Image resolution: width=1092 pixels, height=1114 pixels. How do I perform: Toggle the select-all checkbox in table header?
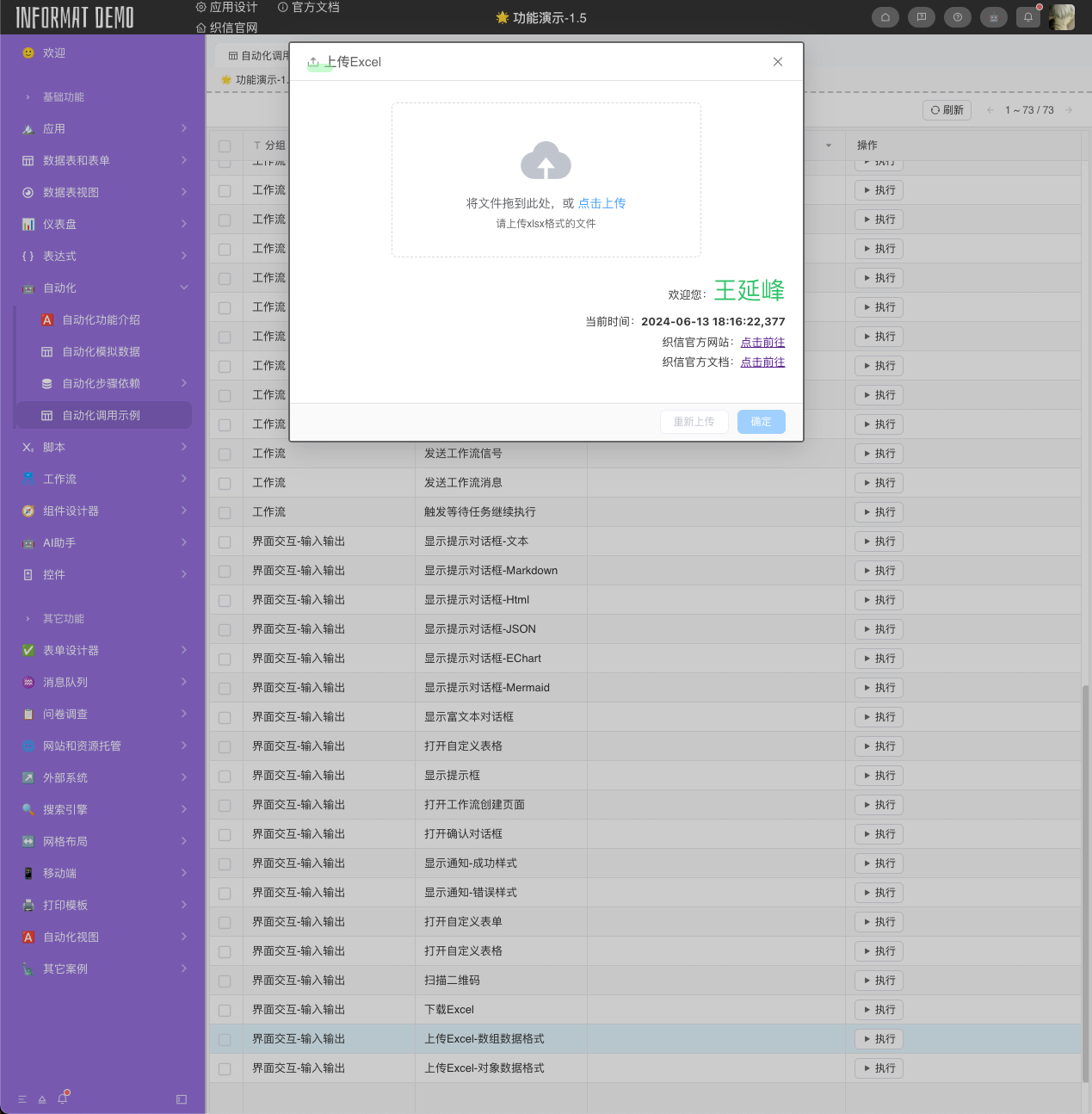pyautogui.click(x=225, y=145)
